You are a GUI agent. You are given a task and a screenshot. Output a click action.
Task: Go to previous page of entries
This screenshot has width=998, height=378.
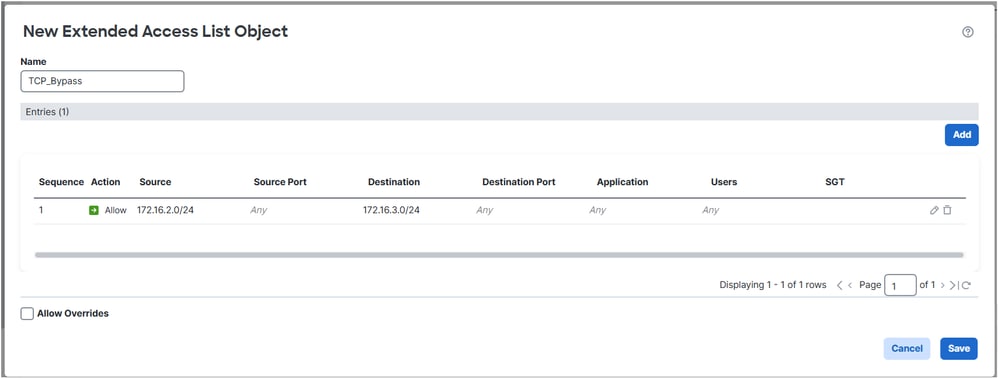pyautogui.click(x=850, y=285)
